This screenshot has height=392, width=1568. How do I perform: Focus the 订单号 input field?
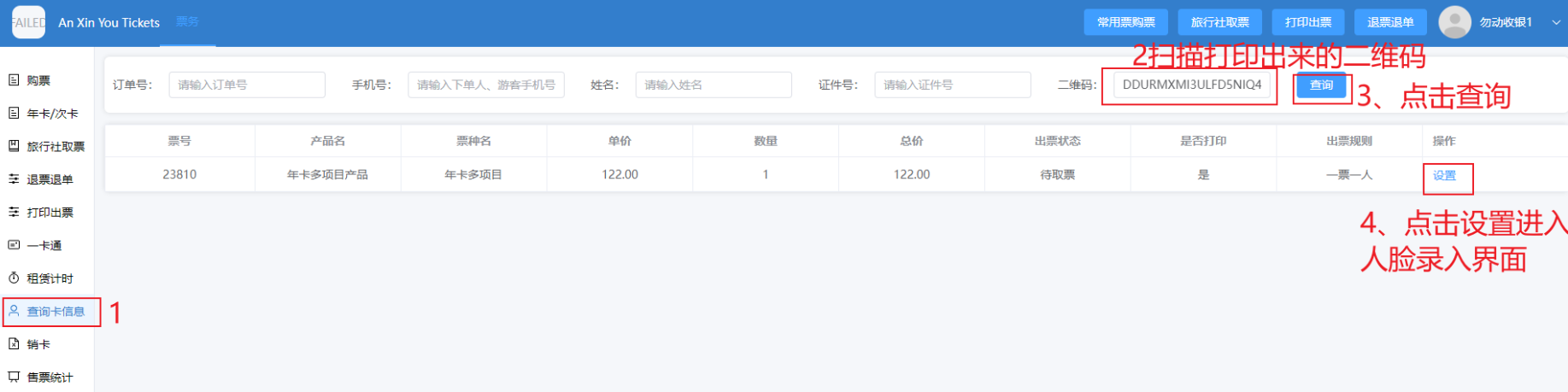tap(247, 85)
